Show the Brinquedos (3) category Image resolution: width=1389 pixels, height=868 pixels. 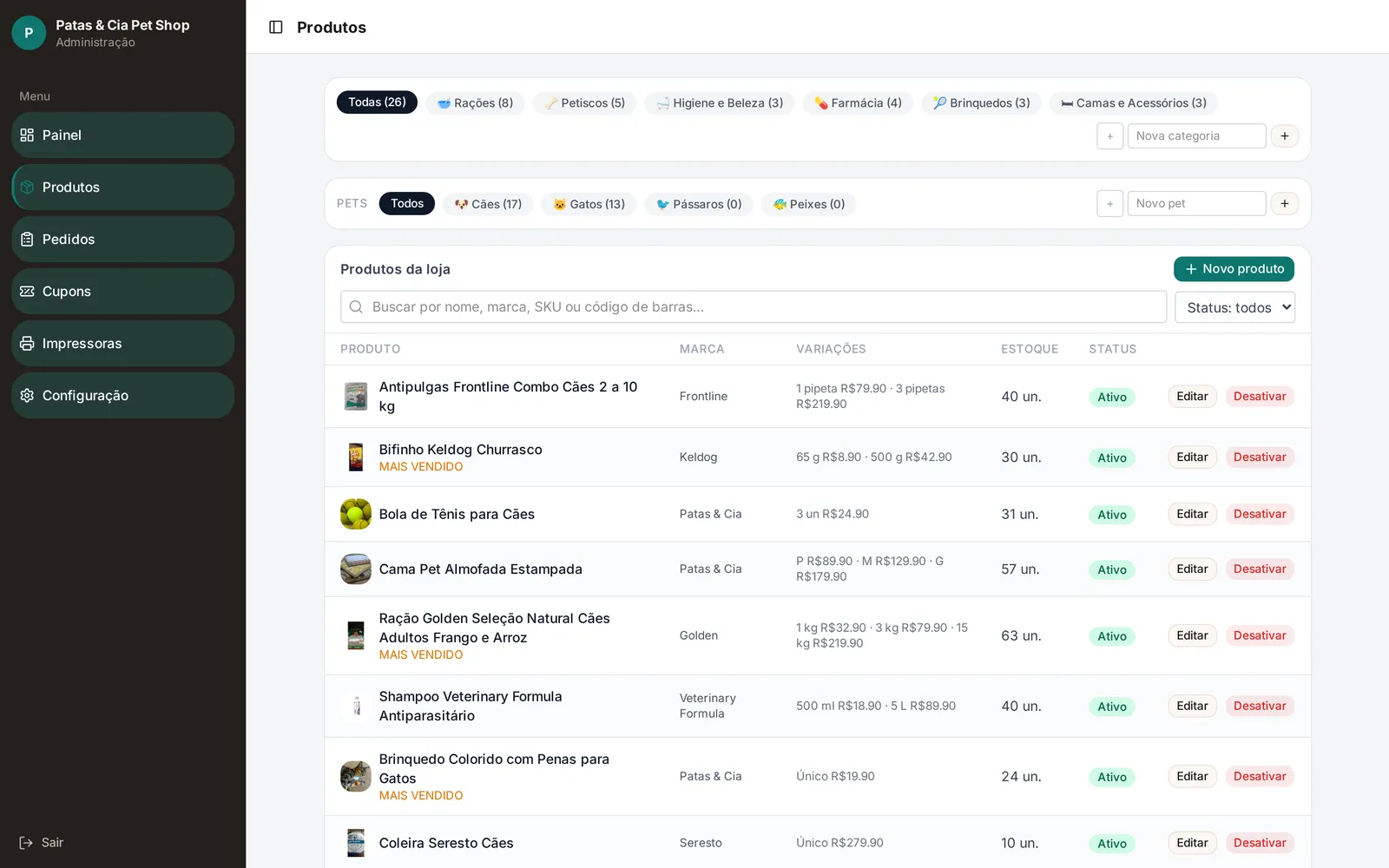coord(981,102)
